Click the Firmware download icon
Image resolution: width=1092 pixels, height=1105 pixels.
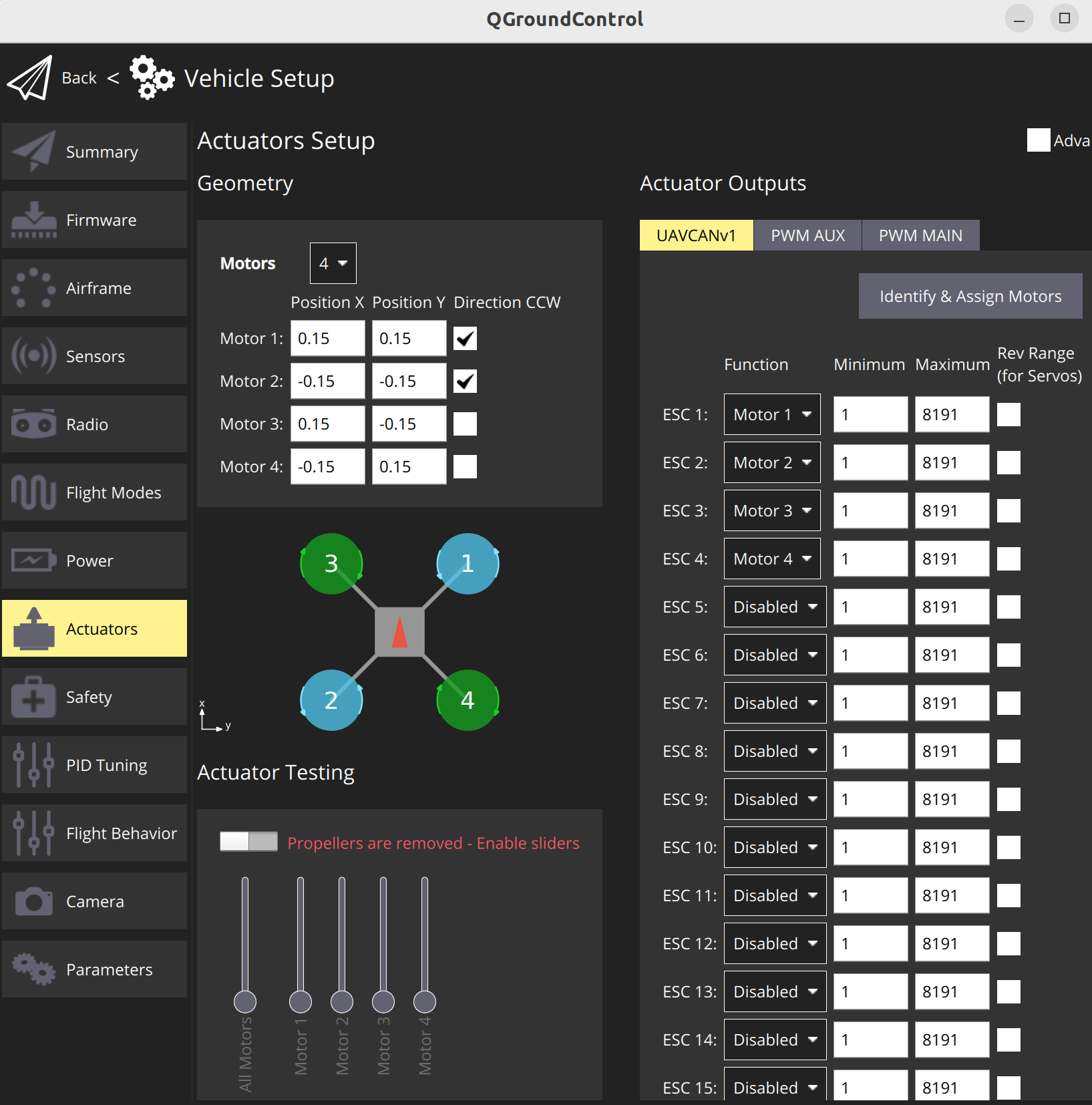click(33, 220)
